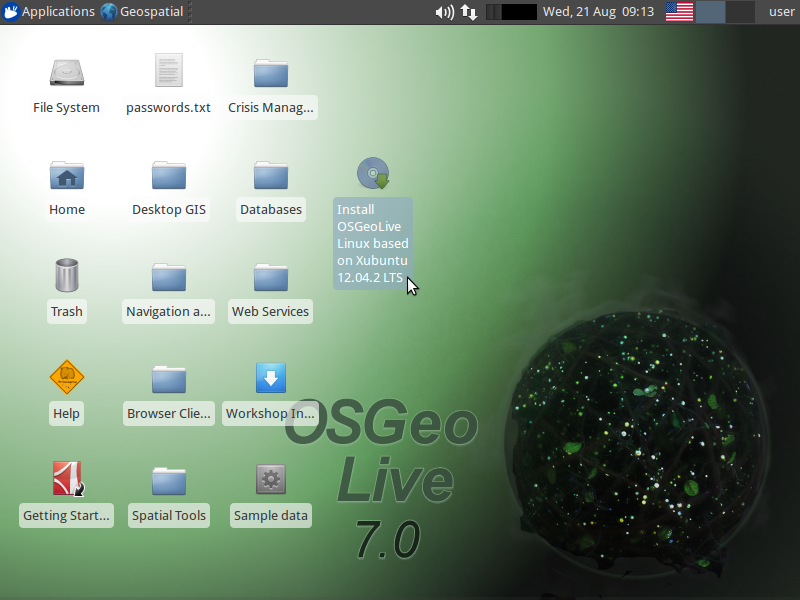Click the volume speaker icon

(x=444, y=12)
